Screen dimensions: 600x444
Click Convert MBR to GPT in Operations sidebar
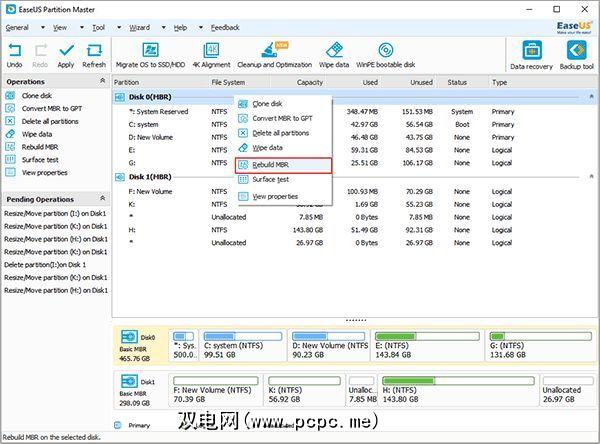coord(51,108)
